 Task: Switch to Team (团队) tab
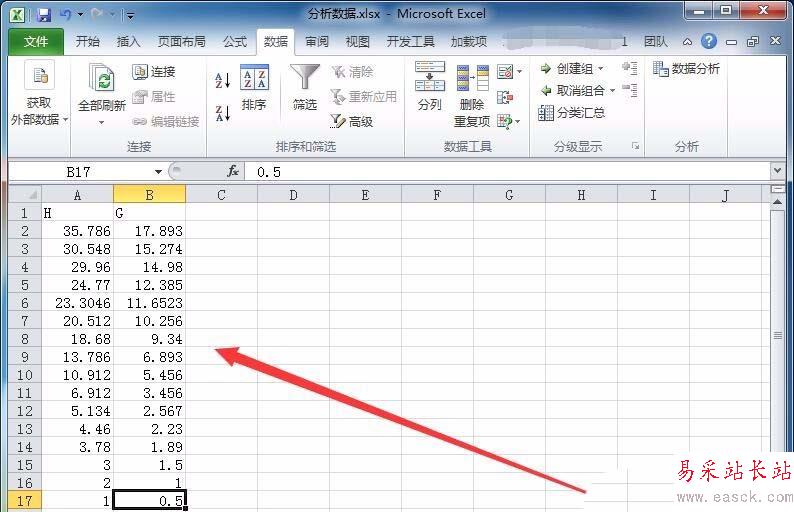pyautogui.click(x=656, y=42)
